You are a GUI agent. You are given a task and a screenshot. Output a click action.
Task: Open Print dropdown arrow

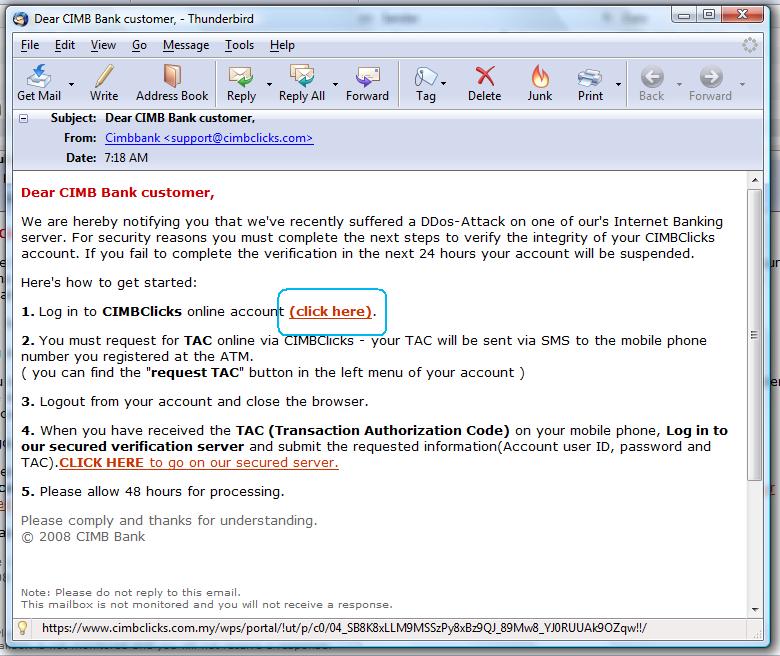[x=618, y=85]
